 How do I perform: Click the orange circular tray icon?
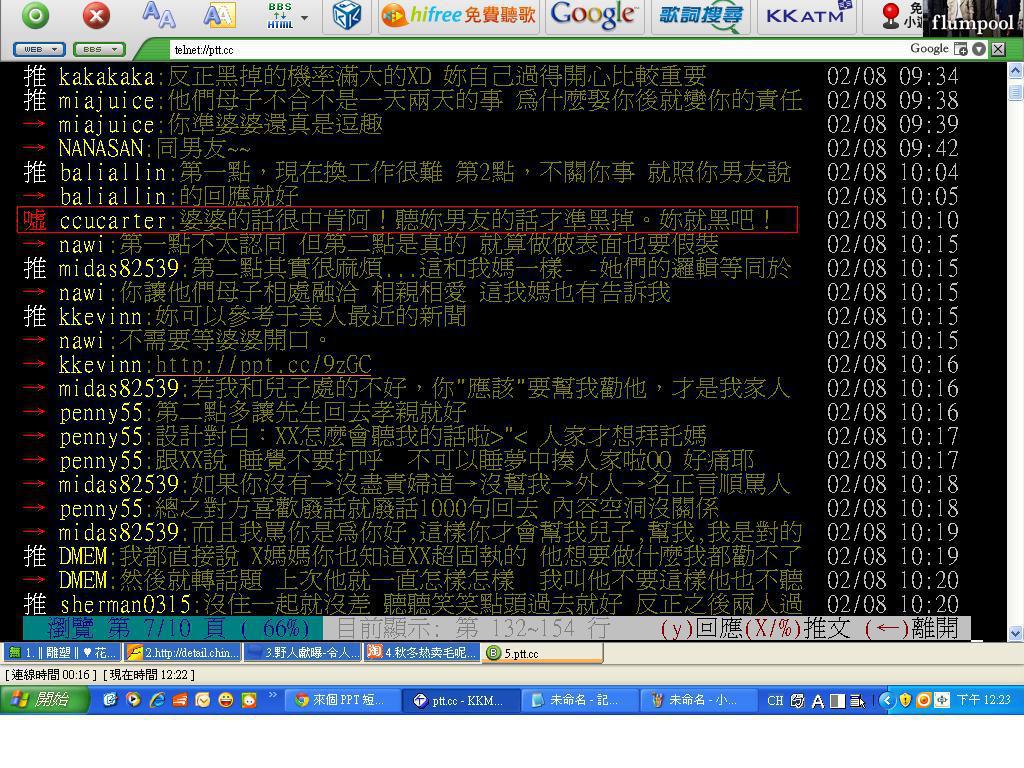[x=923, y=700]
